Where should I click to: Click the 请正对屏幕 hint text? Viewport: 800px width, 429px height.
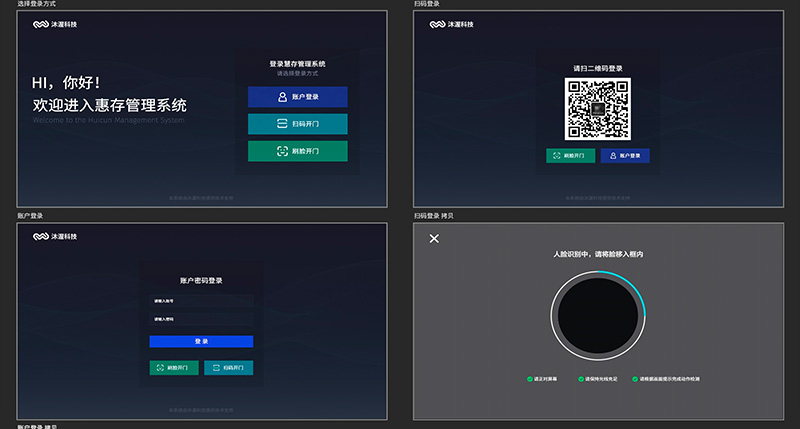click(x=545, y=379)
